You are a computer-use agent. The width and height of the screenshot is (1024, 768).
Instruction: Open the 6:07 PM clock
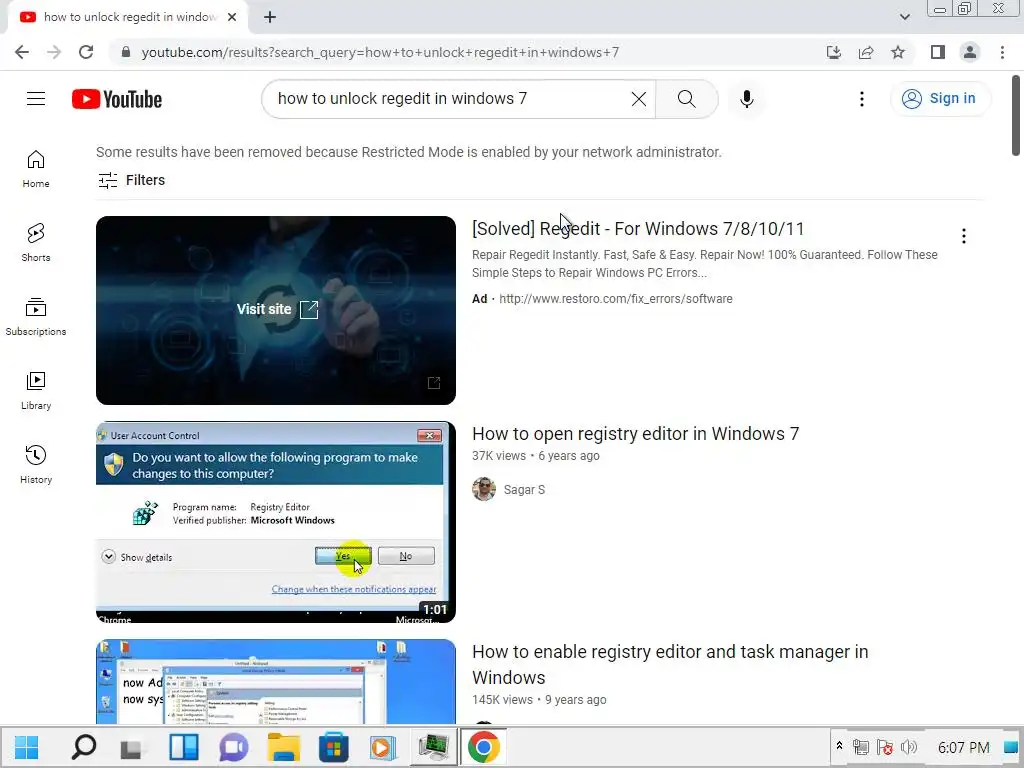pyautogui.click(x=963, y=747)
